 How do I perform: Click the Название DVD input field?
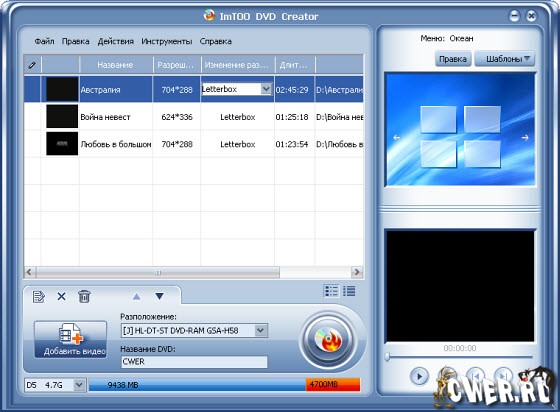coord(194,362)
